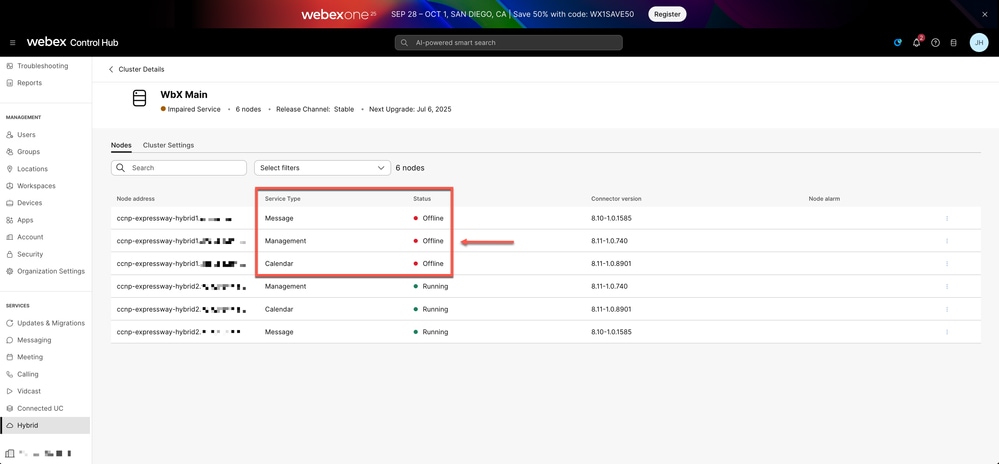
Task: Click the WbX Main cluster server icon
Action: [x=140, y=98]
